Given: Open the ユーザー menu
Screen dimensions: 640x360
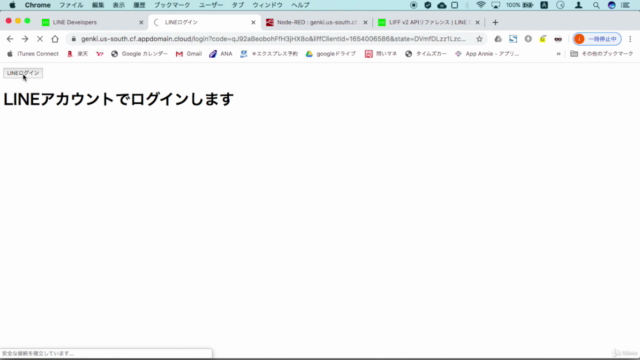Looking at the screenshot, I should click(211, 5).
